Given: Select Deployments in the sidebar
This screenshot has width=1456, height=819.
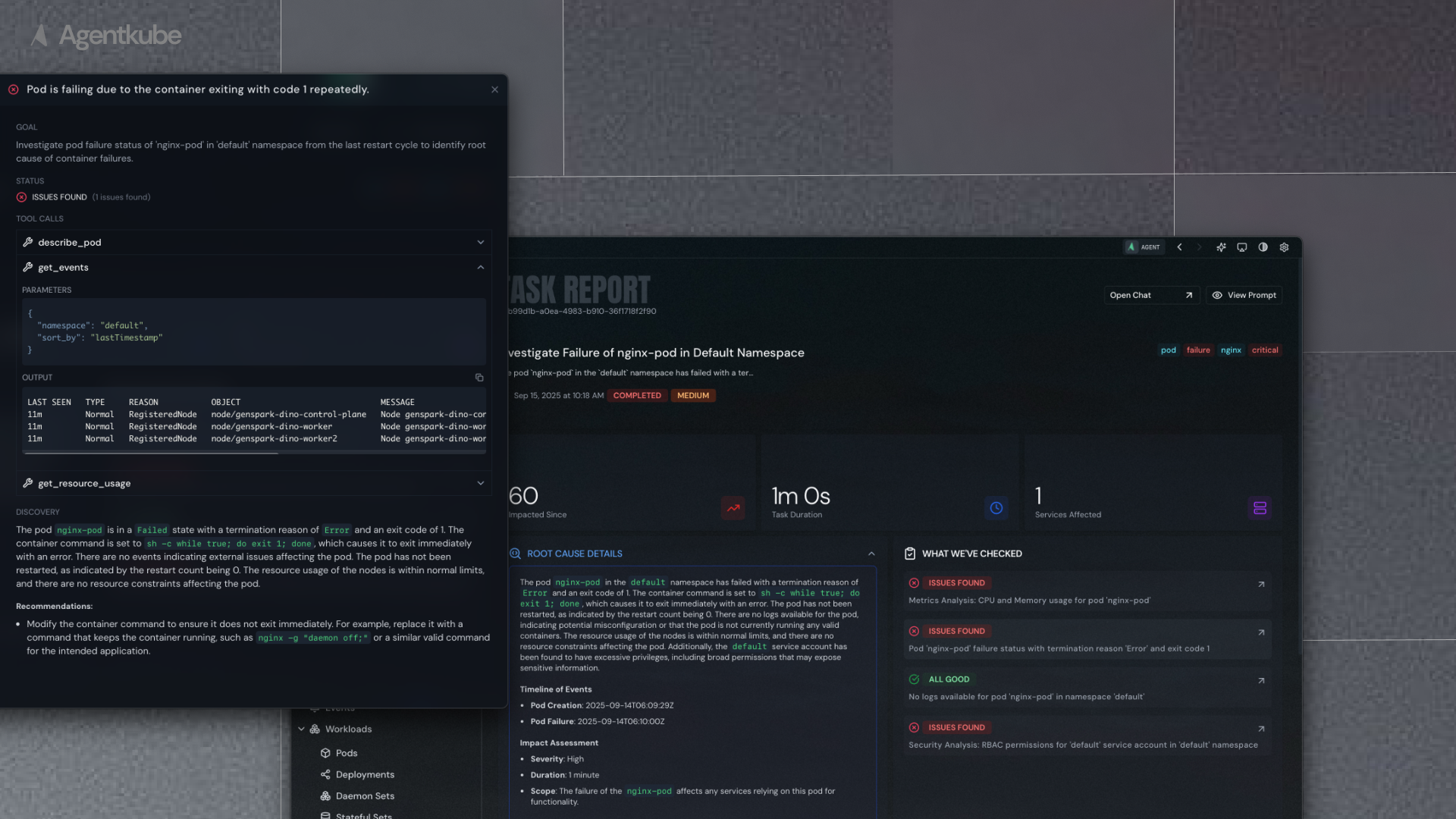Looking at the screenshot, I should [x=365, y=775].
